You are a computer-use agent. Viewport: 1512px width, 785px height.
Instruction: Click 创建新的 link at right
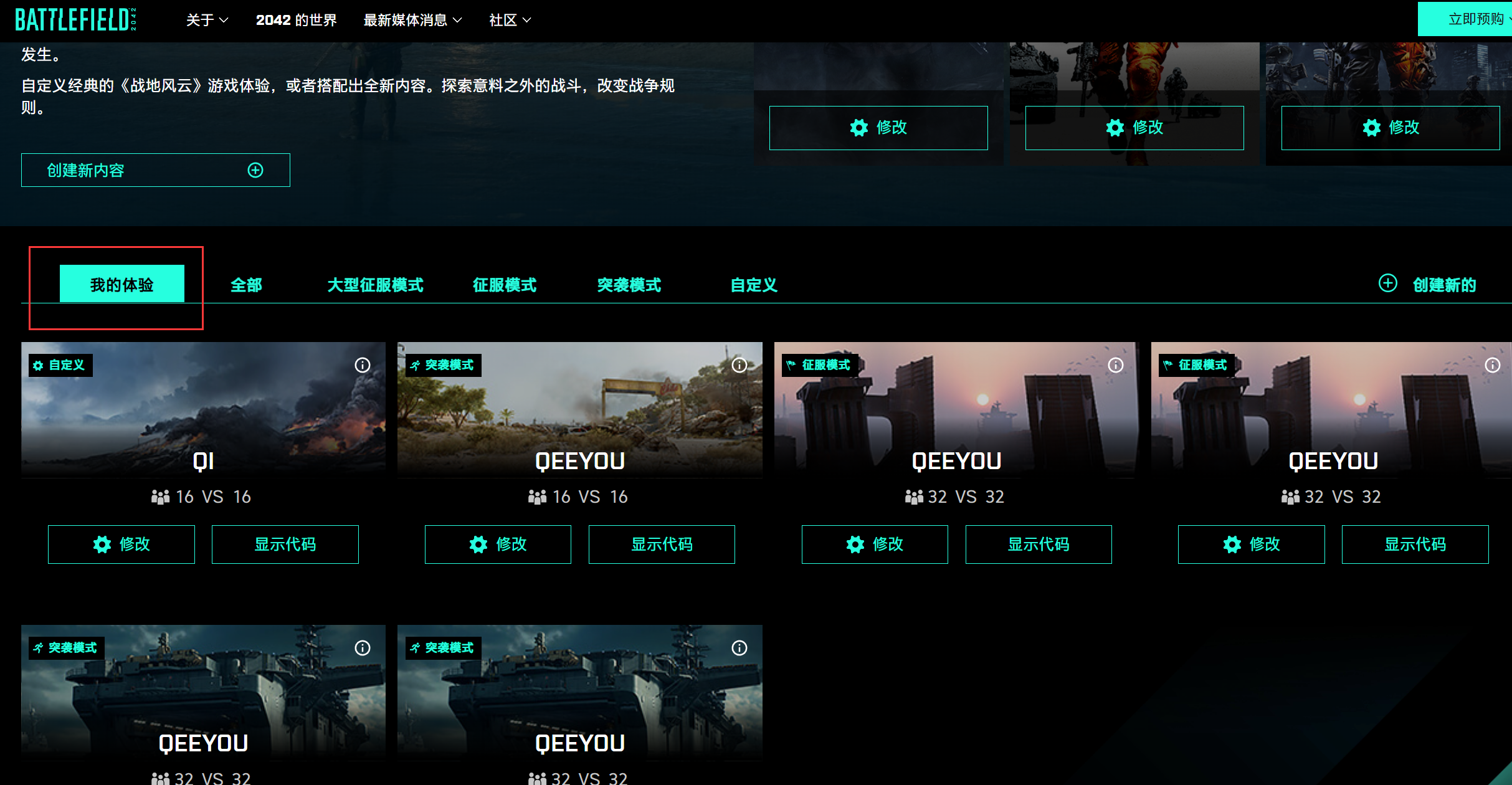point(1444,285)
